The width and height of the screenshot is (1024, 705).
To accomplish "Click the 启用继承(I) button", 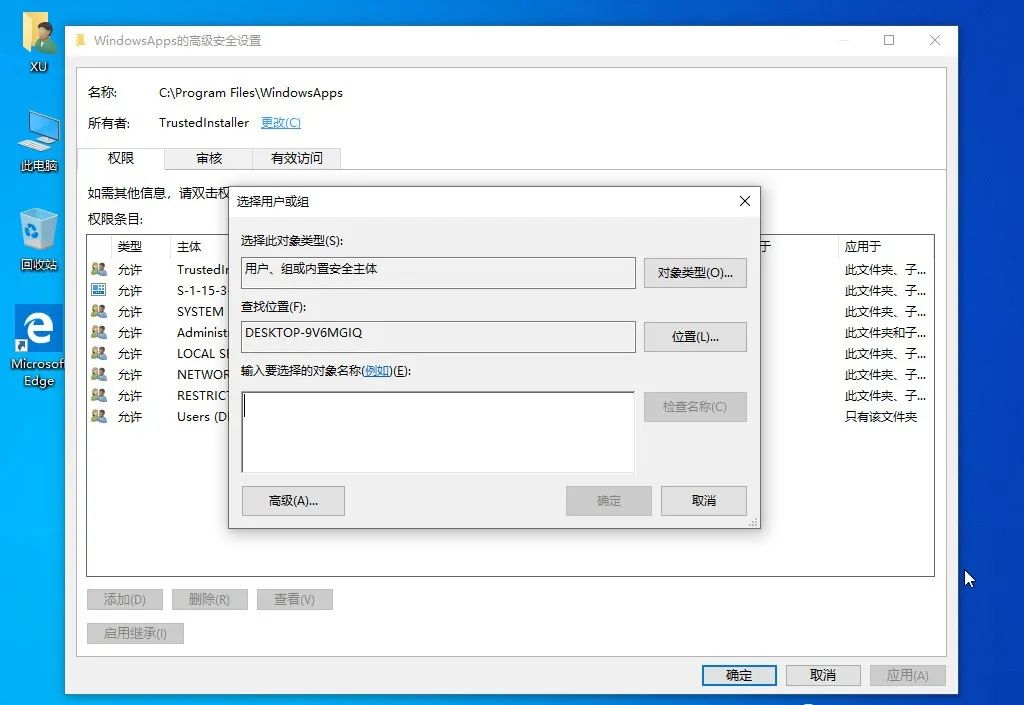I will 135,633.
